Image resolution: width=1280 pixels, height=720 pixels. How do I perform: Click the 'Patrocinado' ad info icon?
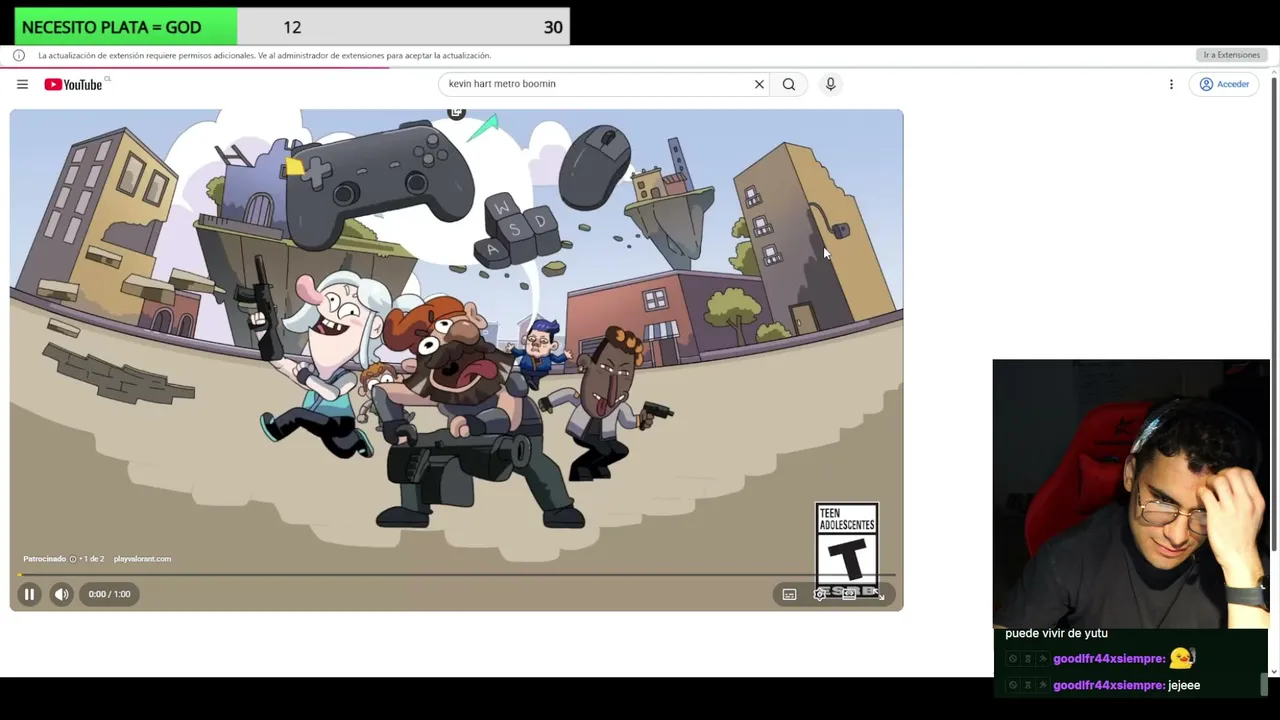[x=72, y=559]
